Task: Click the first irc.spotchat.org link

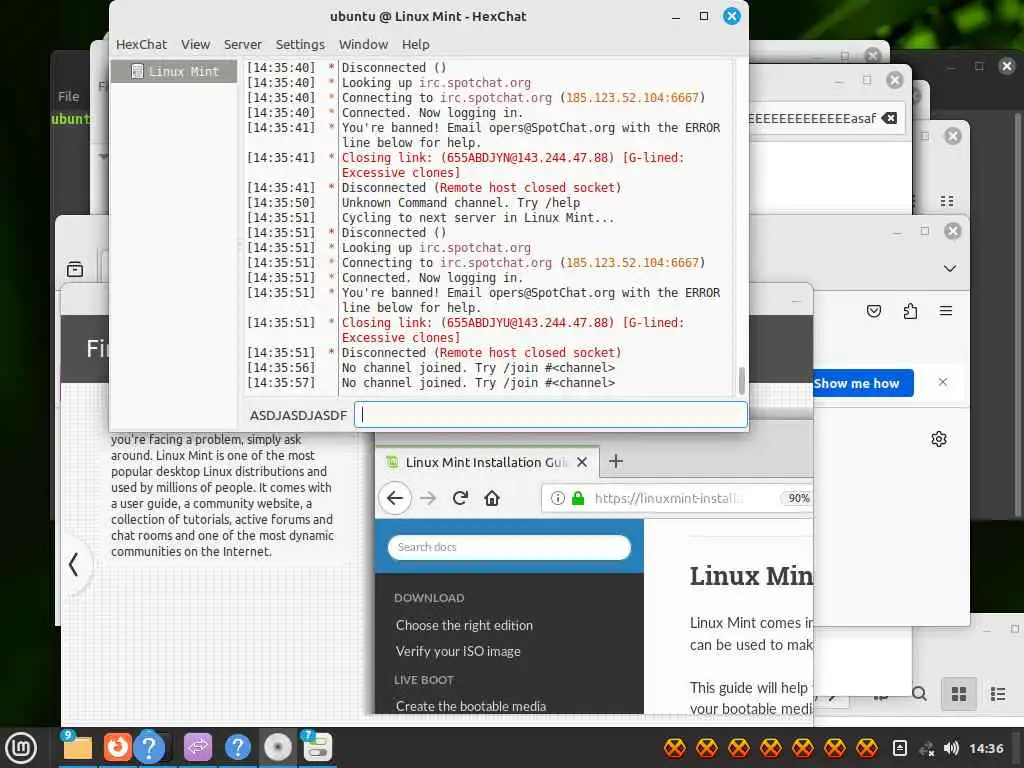Action: point(475,83)
